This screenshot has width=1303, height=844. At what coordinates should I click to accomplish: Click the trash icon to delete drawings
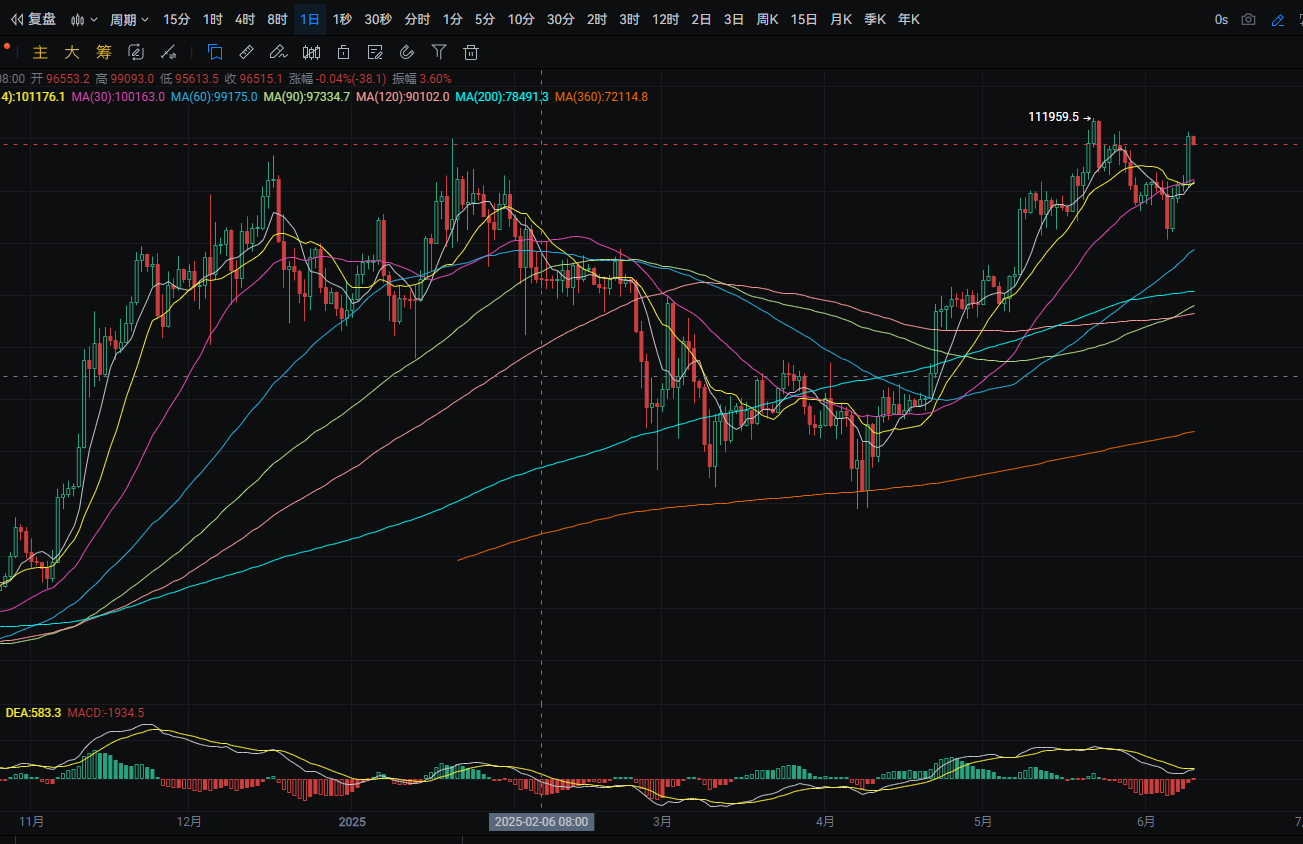pyautogui.click(x=471, y=52)
